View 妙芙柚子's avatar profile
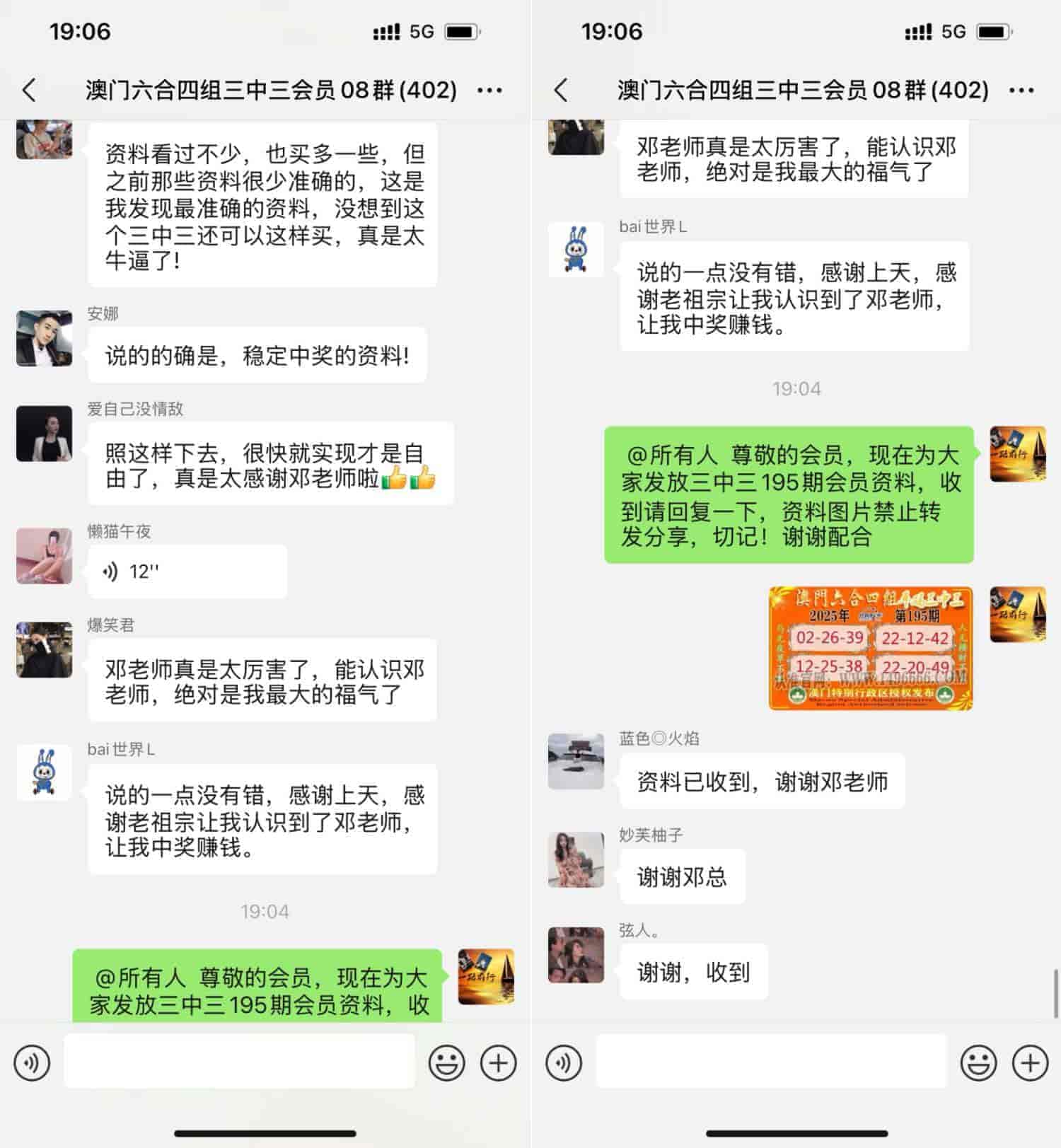Screen dimensions: 1061x1148 [x=576, y=859]
